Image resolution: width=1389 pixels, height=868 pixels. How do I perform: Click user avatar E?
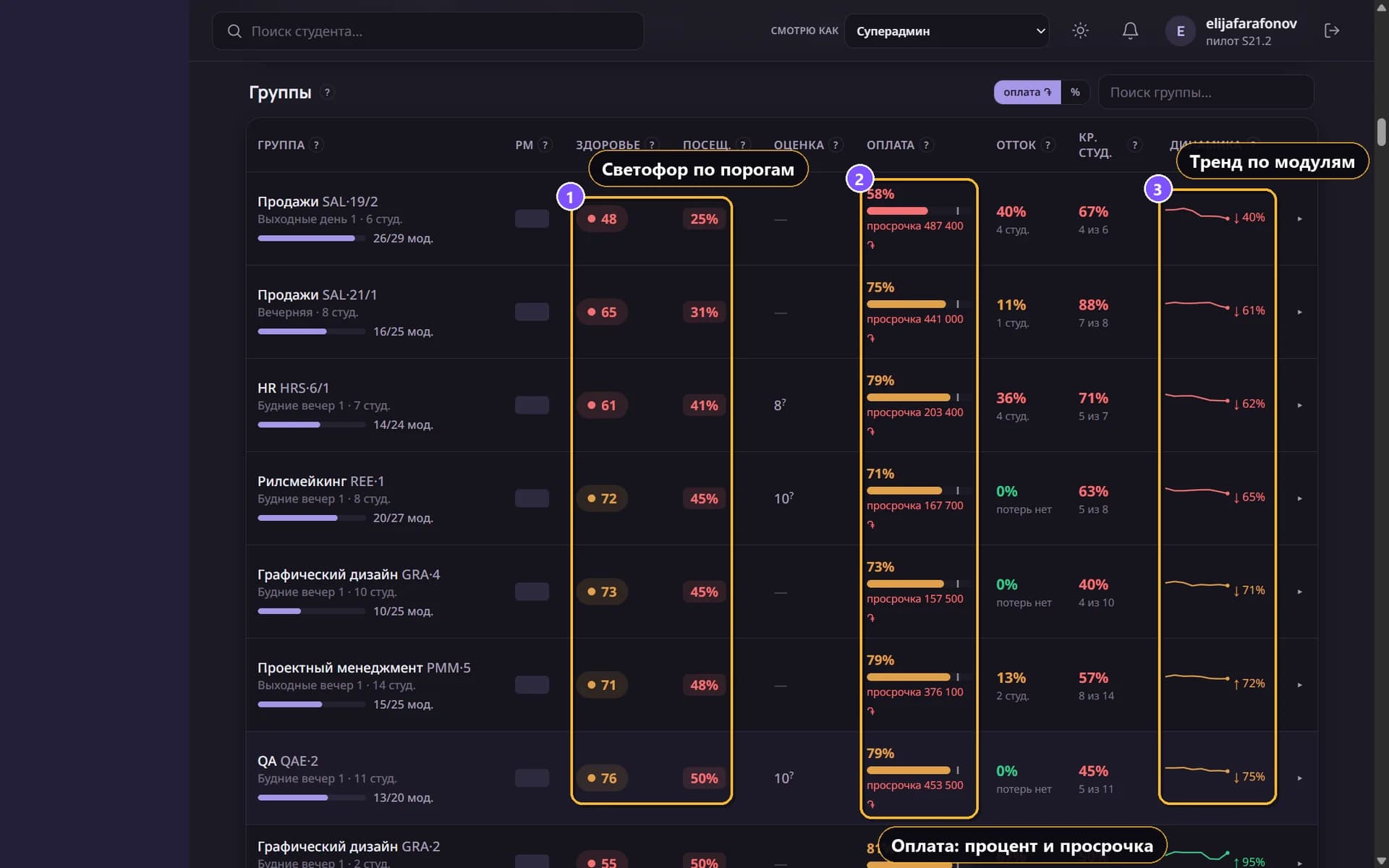(x=1180, y=31)
